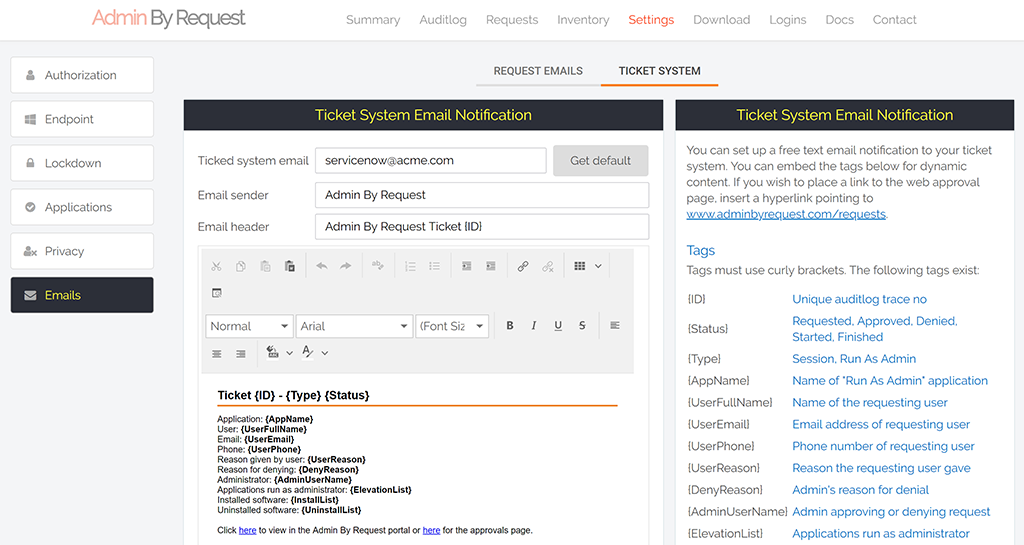This screenshot has height=545, width=1024.
Task: Click the dark Paste special clipboard icon
Action: [289, 266]
